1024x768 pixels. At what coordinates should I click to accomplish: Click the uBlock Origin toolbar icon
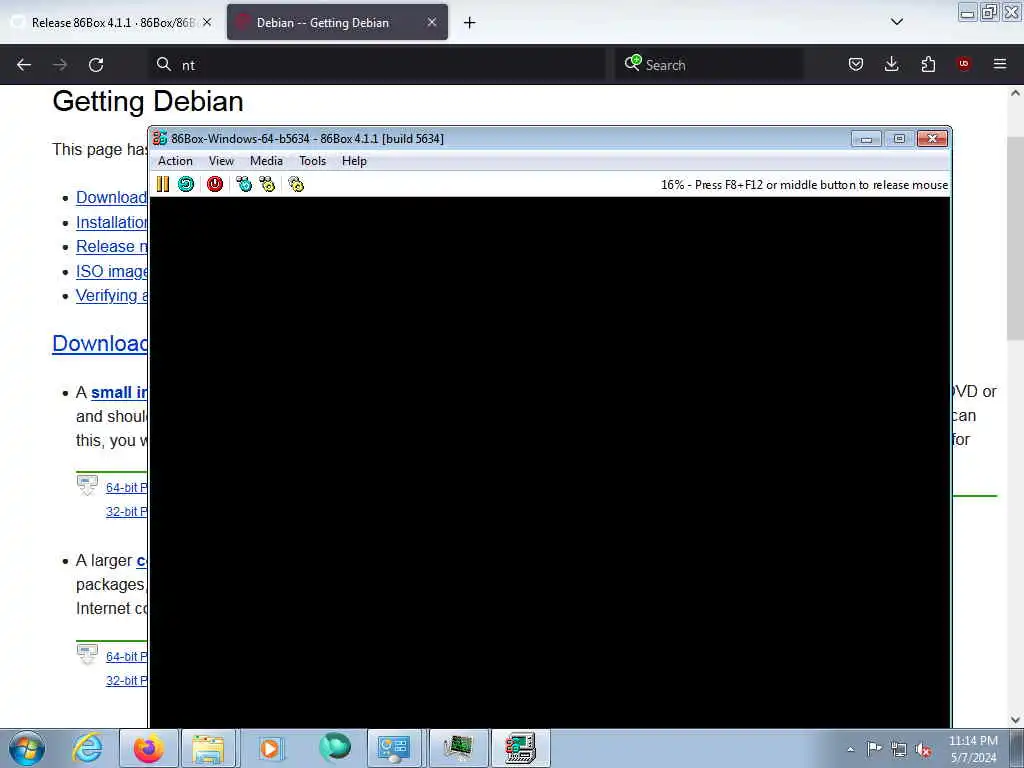(964, 64)
